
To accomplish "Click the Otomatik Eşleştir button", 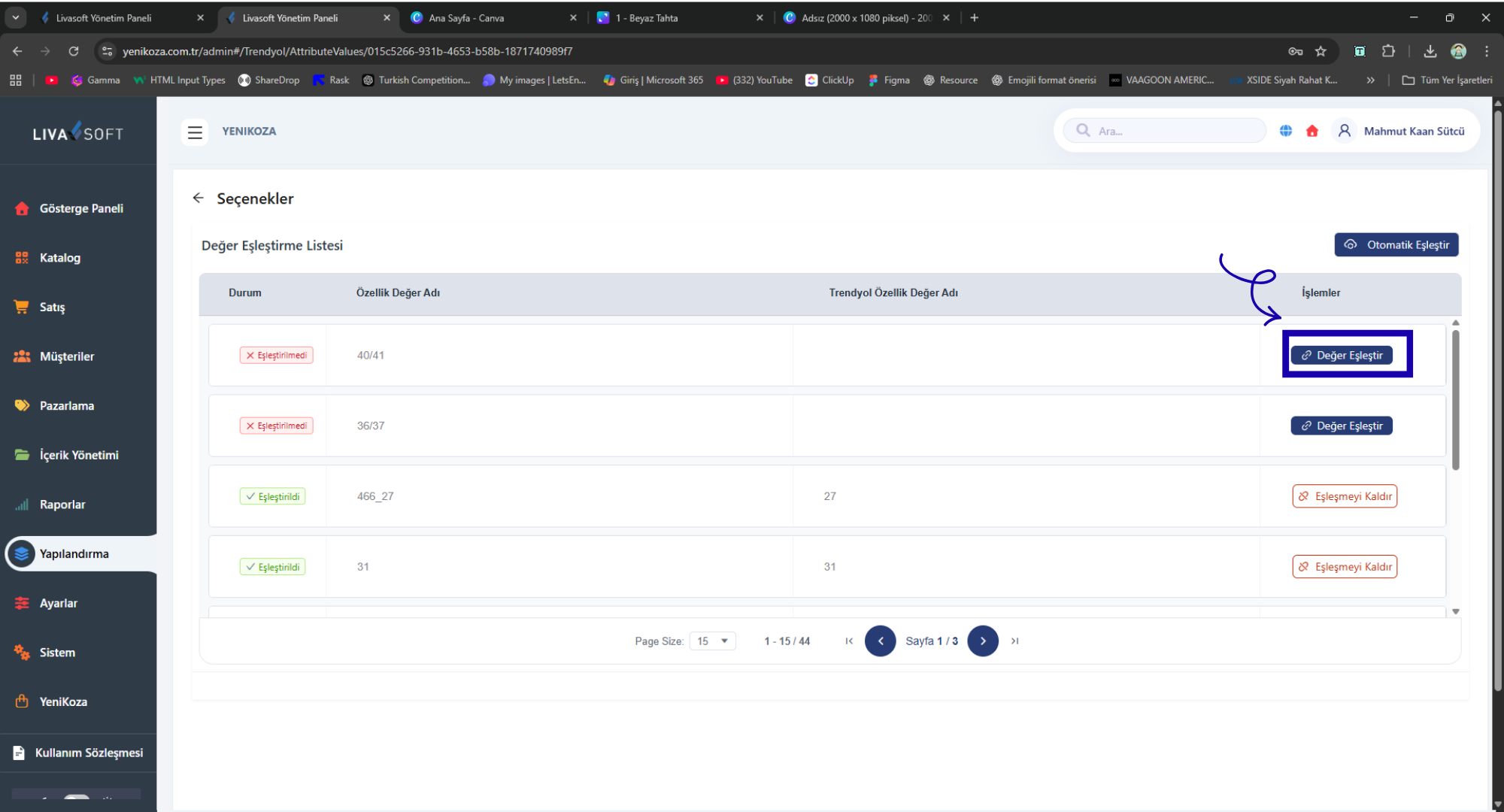I will (x=1396, y=245).
